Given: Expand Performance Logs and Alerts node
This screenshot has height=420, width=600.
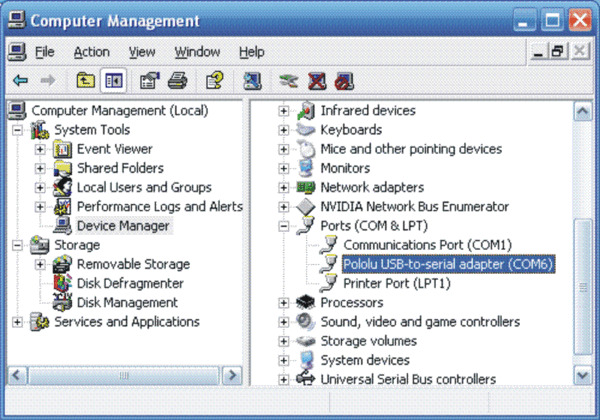Looking at the screenshot, I should pyautogui.click(x=40, y=207).
